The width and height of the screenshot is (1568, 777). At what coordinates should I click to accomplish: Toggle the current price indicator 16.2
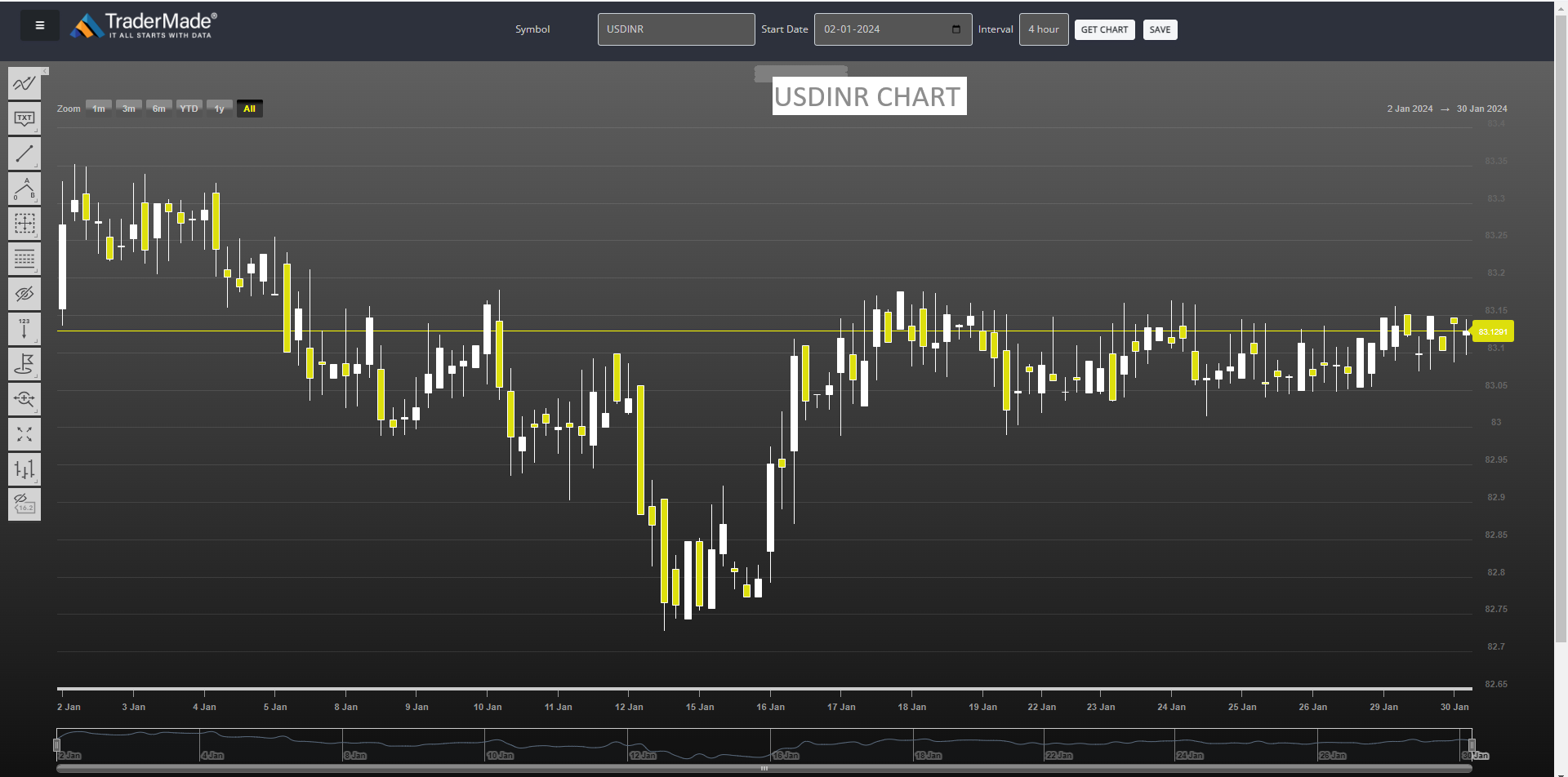click(x=24, y=504)
